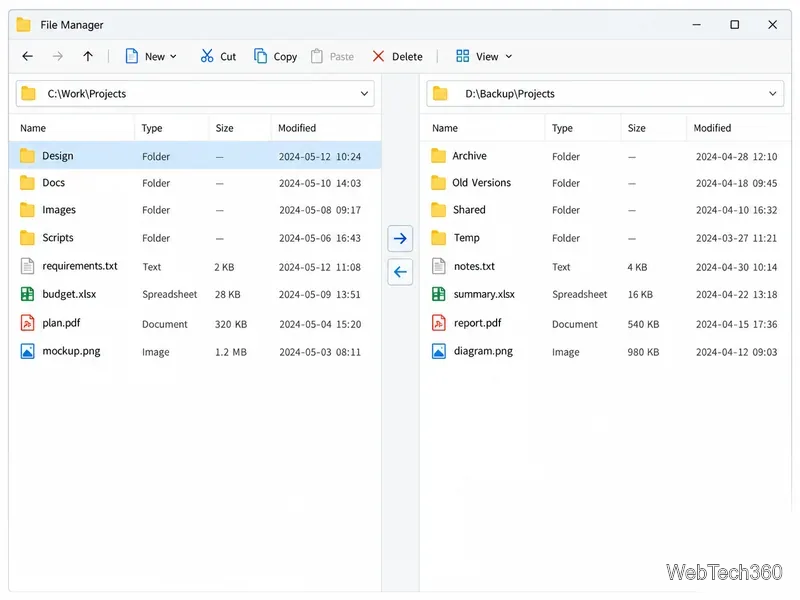Cut the selected item
The image size is (800, 600).
tap(218, 56)
